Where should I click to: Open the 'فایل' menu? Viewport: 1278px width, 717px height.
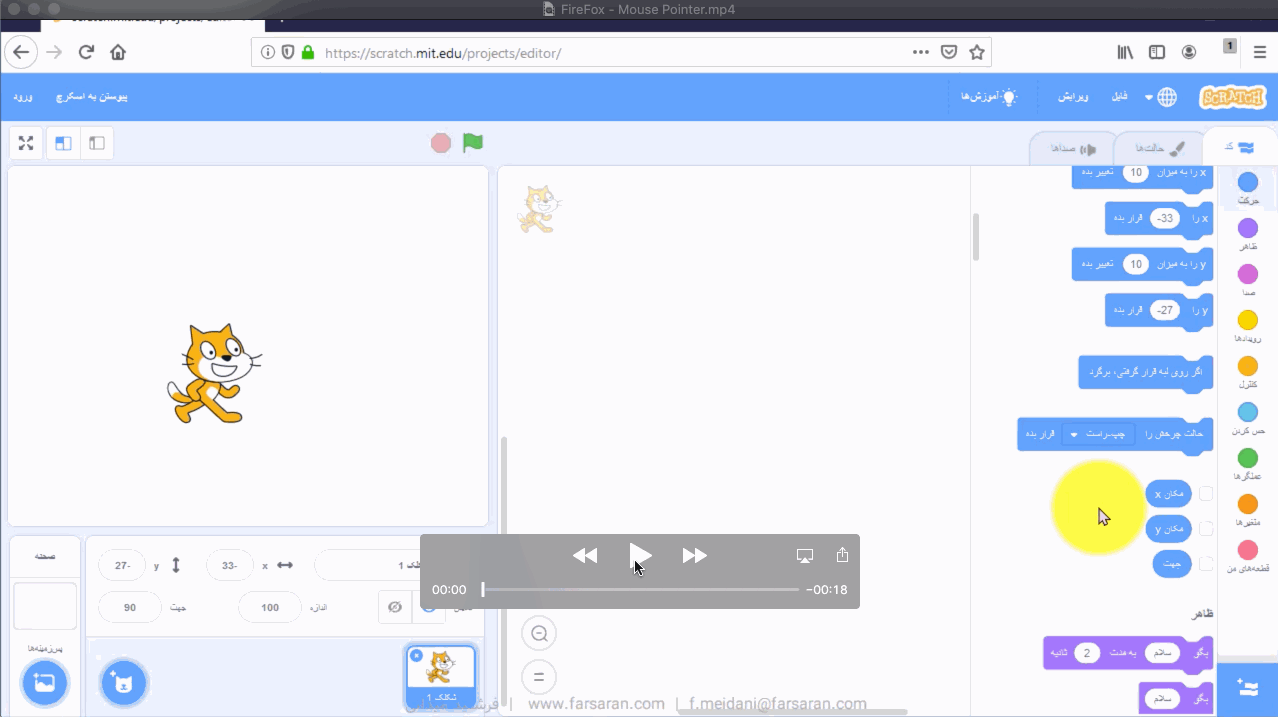1119,97
